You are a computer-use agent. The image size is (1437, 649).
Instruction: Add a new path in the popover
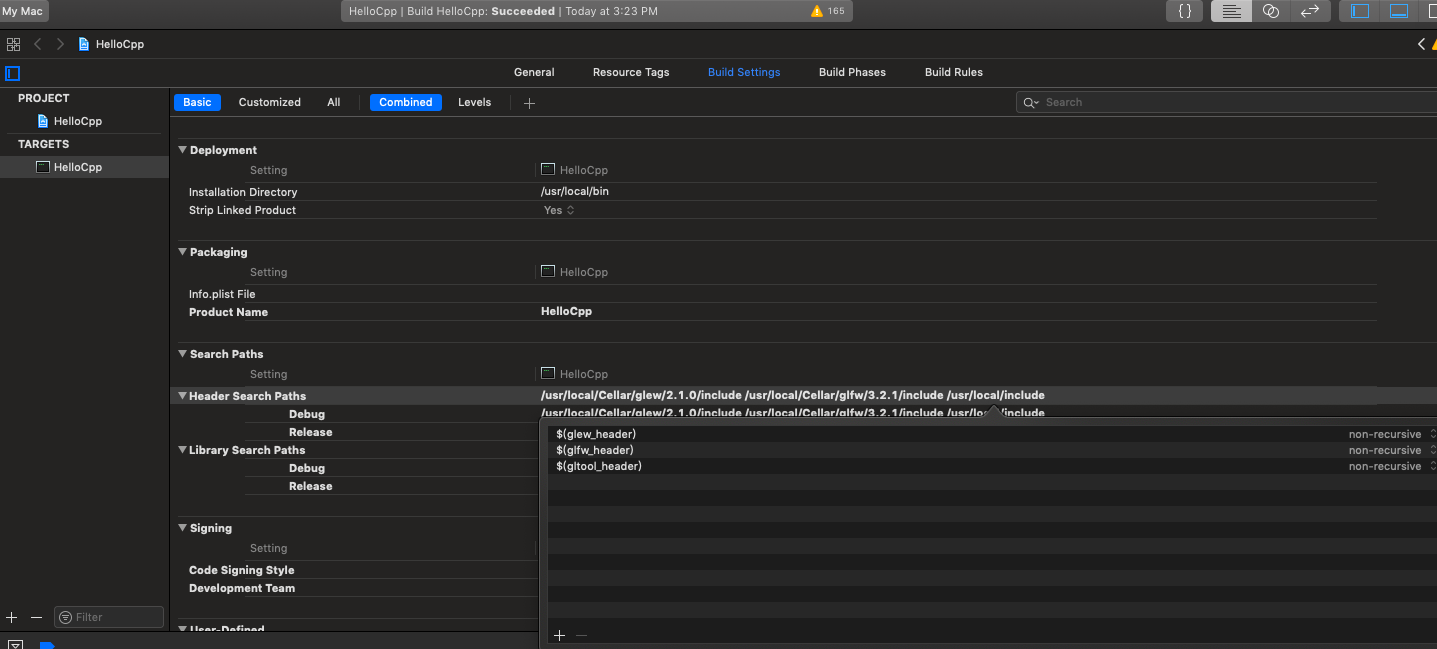pyautogui.click(x=559, y=635)
